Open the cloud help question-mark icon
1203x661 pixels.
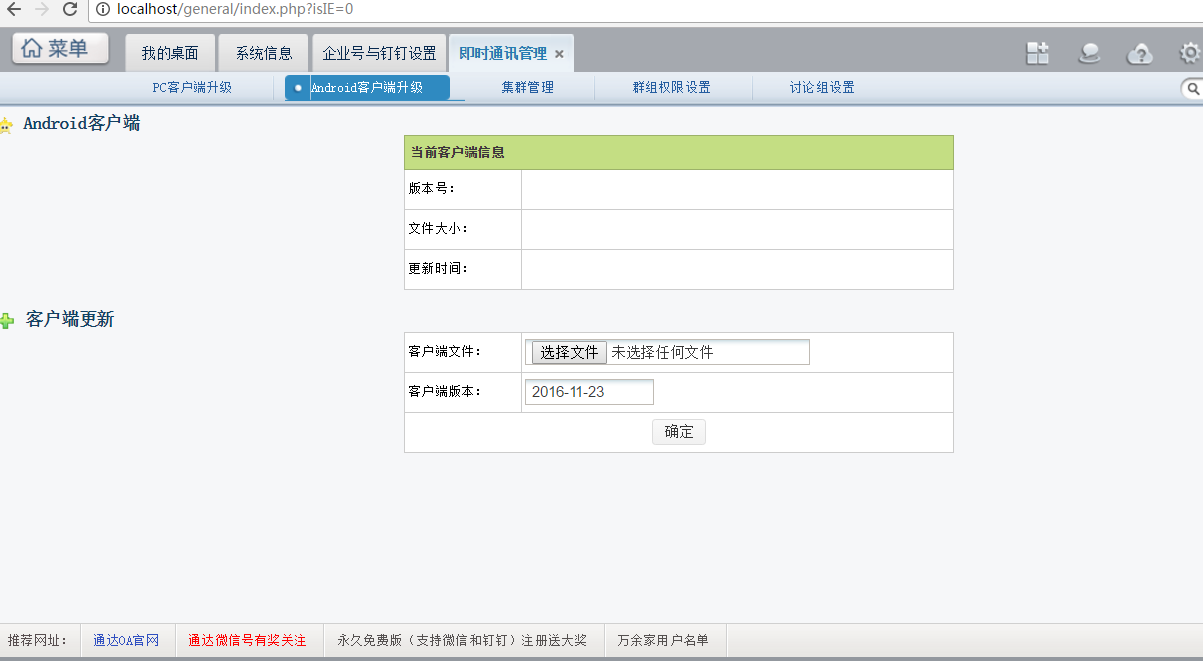(1139, 53)
